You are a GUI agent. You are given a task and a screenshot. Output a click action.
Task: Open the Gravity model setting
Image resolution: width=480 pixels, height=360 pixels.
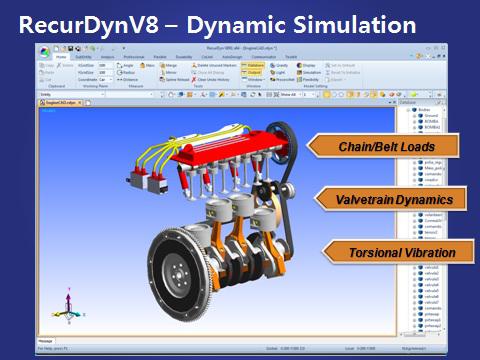279,65
